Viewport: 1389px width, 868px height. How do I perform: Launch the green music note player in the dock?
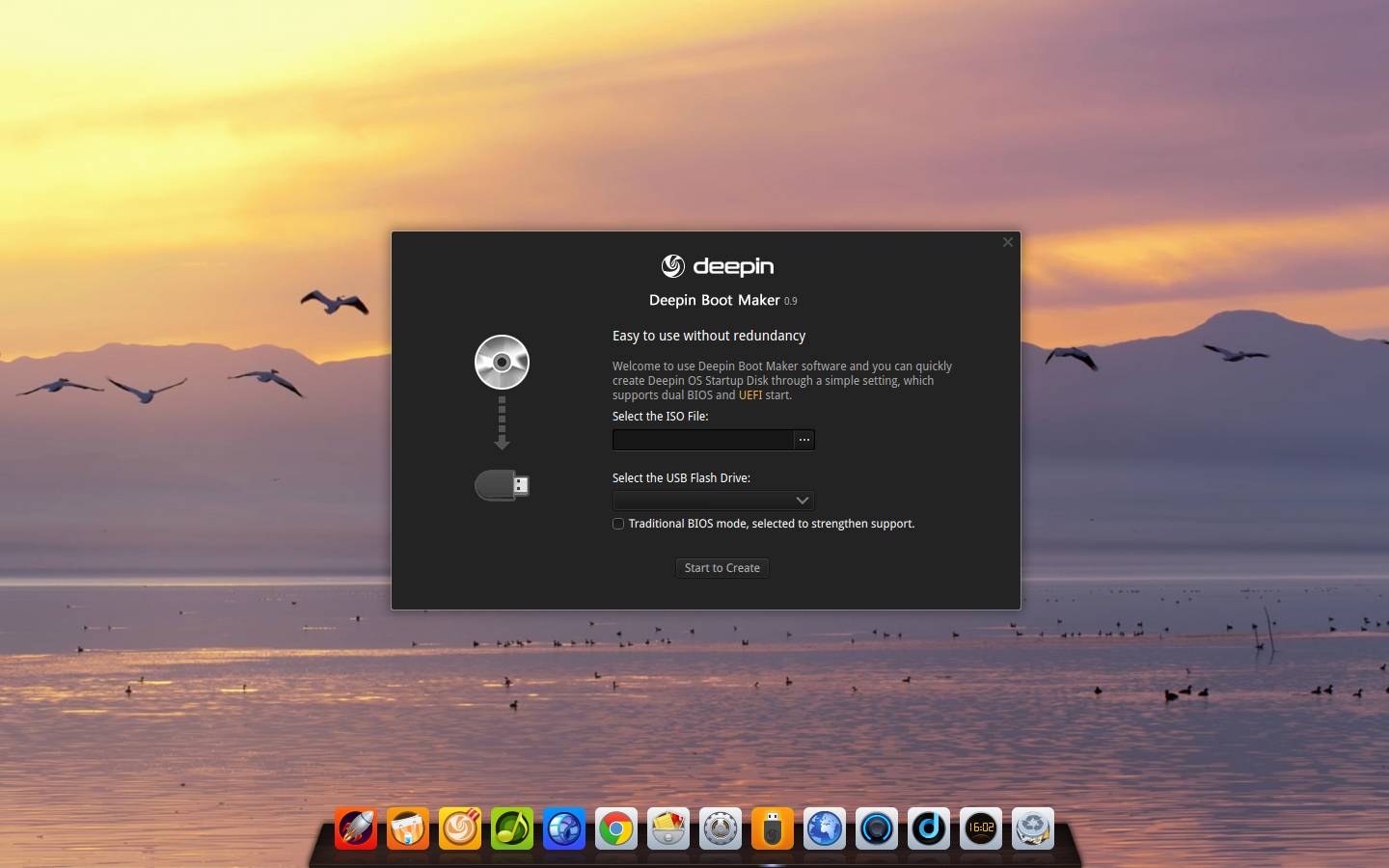coord(512,828)
